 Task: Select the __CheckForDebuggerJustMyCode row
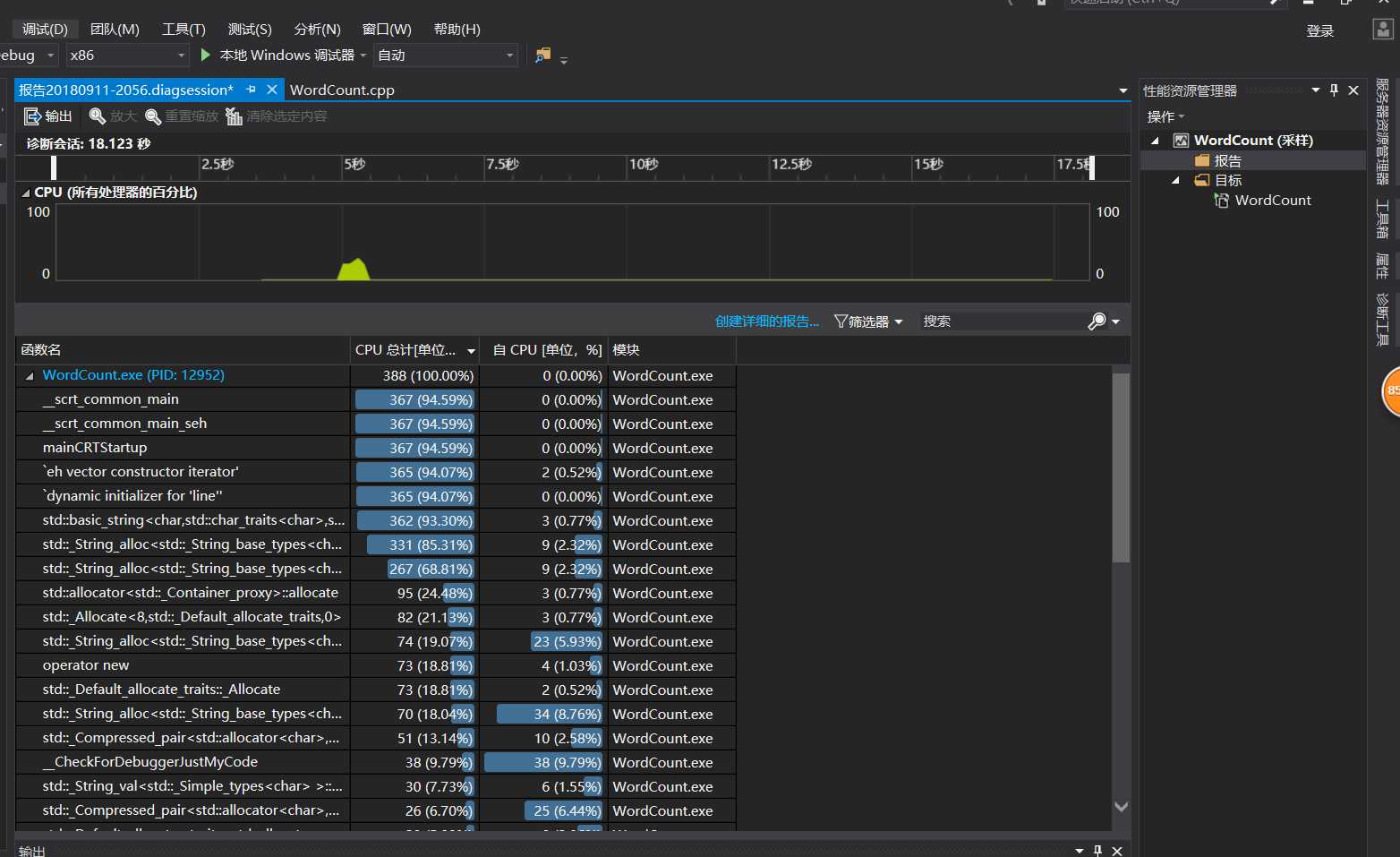(376, 762)
